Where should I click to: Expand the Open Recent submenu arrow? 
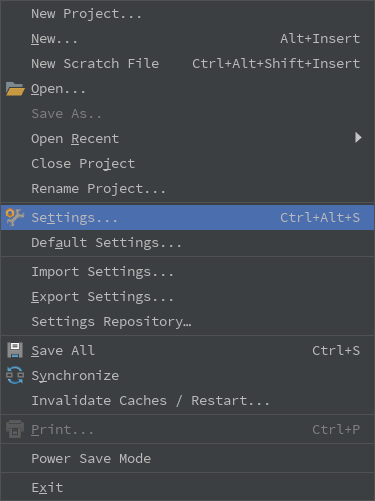tap(358, 138)
